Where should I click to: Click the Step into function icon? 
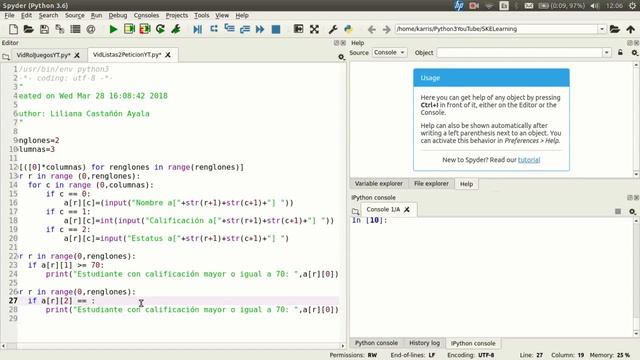[x=229, y=29]
